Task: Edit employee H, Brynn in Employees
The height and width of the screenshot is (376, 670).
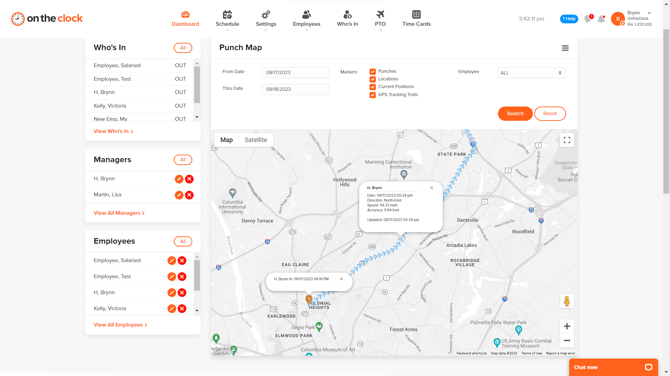Action: [172, 293]
